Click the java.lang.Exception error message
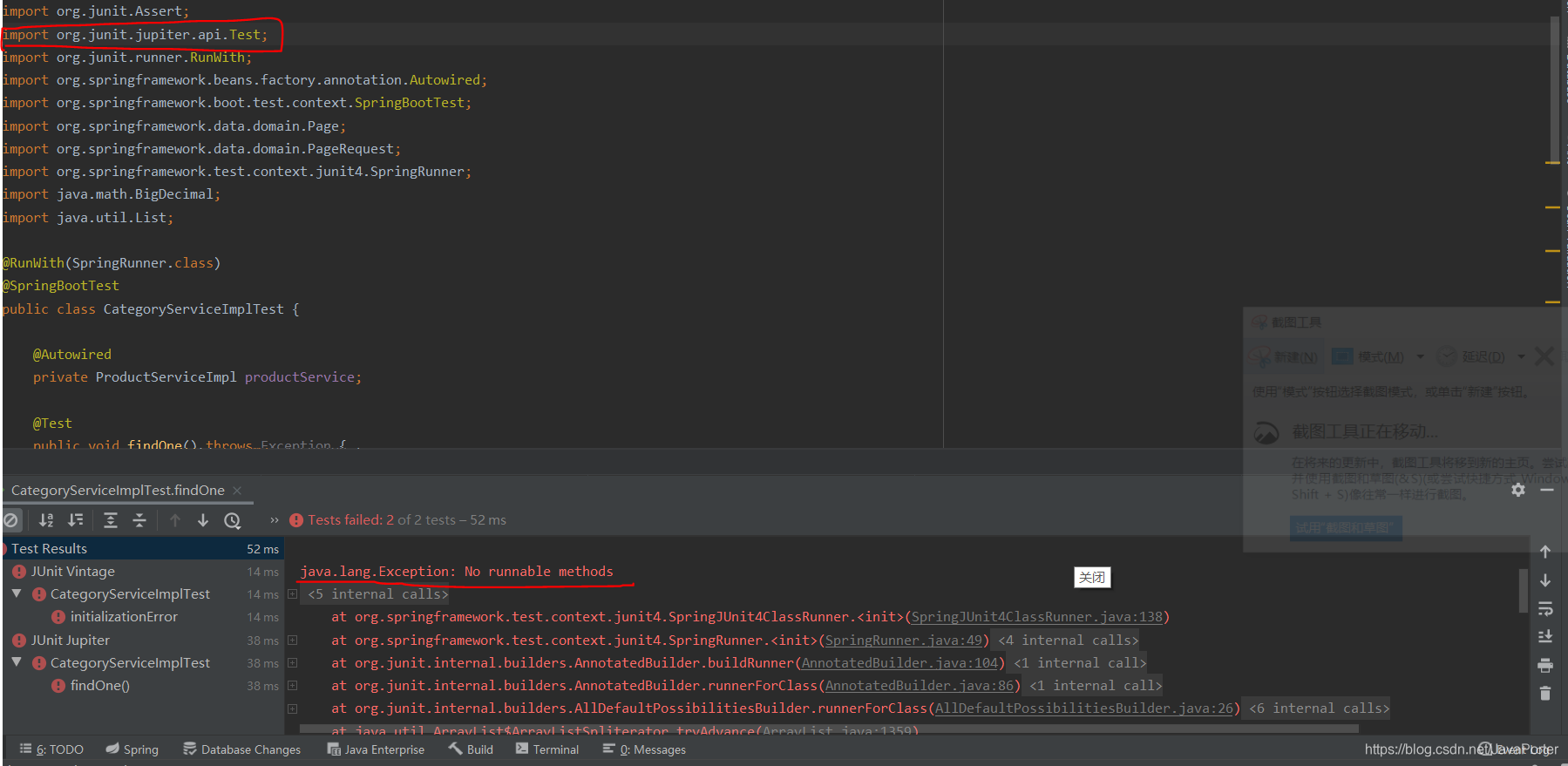The width and height of the screenshot is (1568, 766). click(457, 572)
